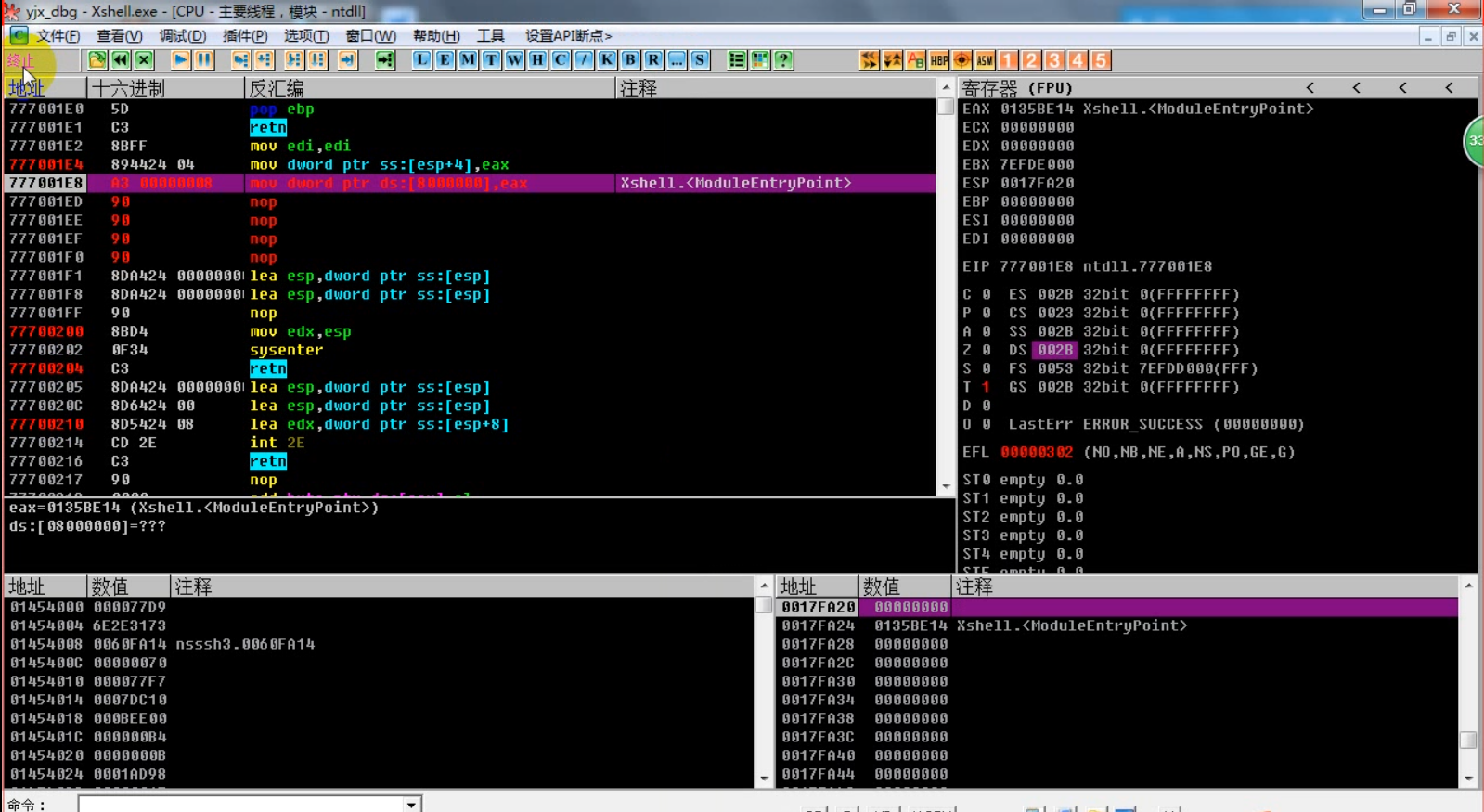Click the last left arrow in registers header

[x=1449, y=88]
